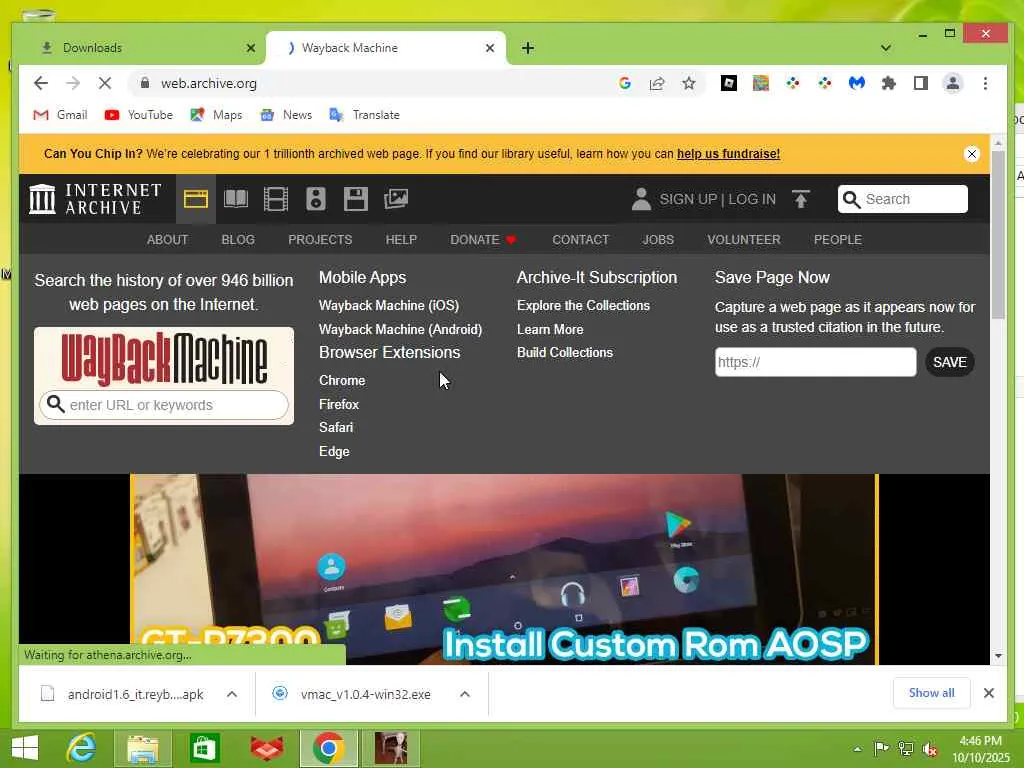
Task: Open the Chrome profile avatar
Action: [x=953, y=83]
